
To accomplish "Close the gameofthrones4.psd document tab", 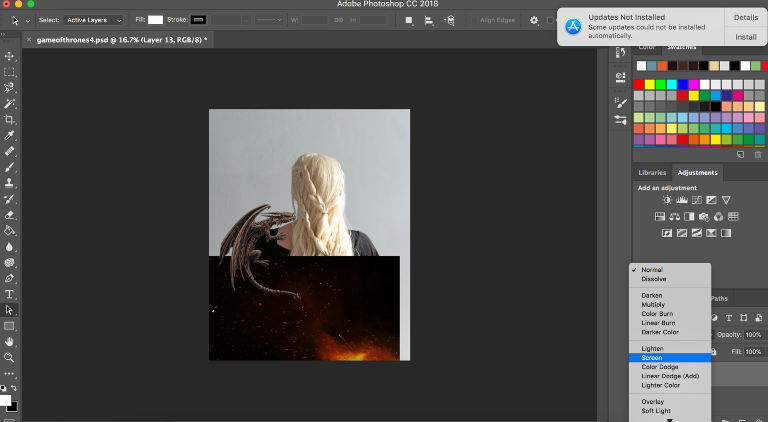I will [29, 40].
